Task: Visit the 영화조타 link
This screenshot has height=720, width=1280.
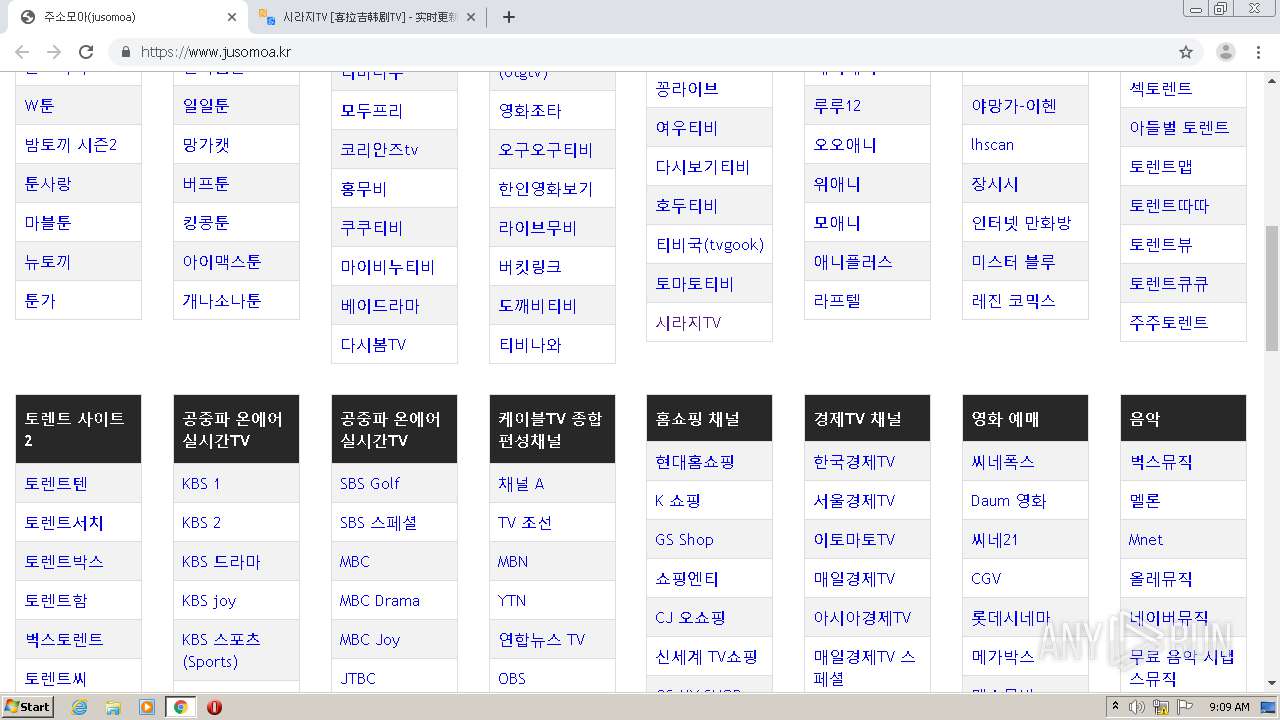Action: (530, 110)
